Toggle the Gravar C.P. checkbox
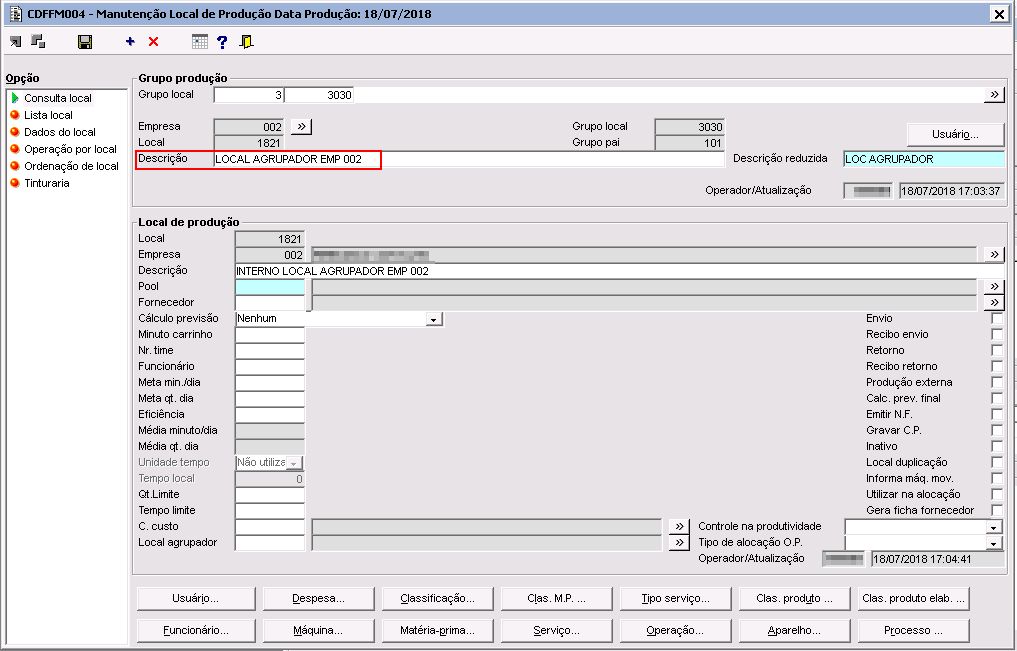Image resolution: width=1017 pixels, height=651 pixels. (997, 430)
